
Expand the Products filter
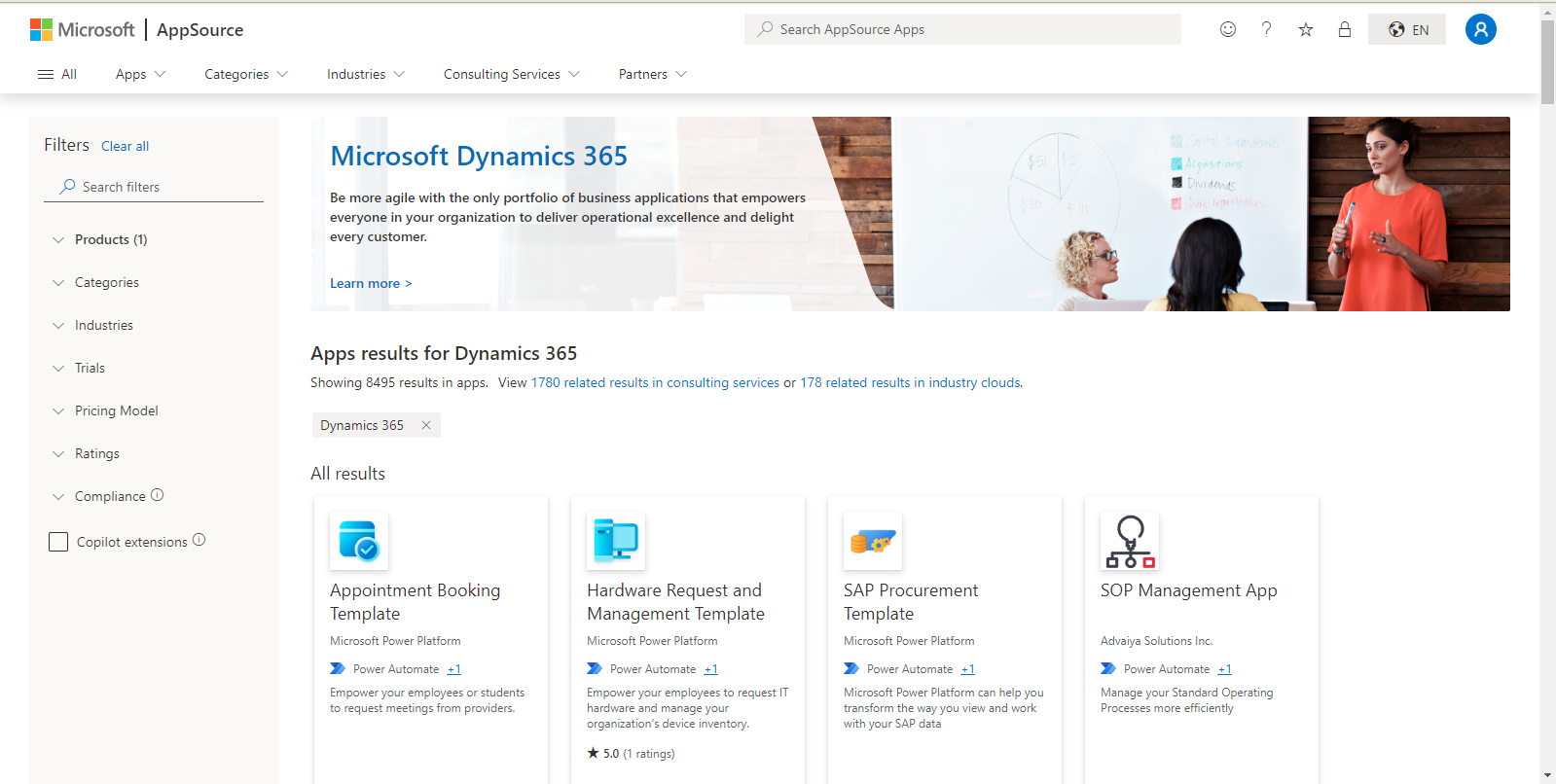click(x=99, y=239)
